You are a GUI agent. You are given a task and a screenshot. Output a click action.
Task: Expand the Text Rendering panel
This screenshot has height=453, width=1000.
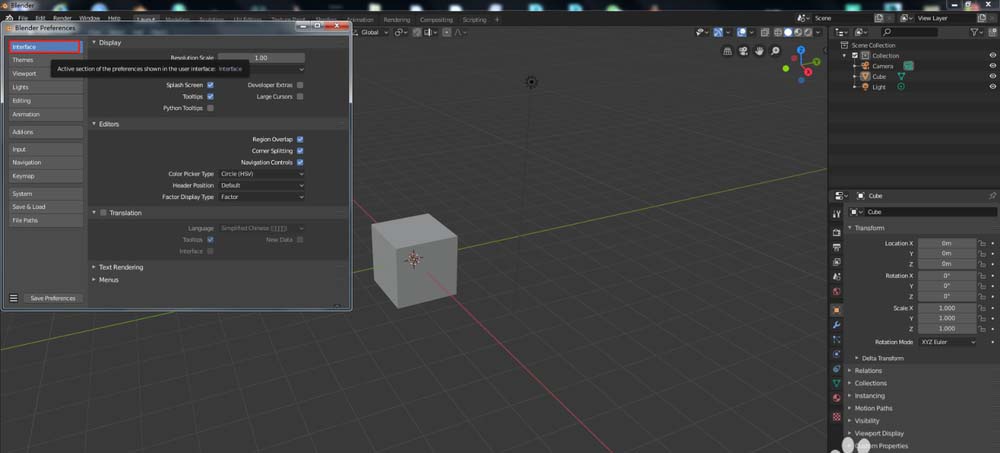pos(121,267)
